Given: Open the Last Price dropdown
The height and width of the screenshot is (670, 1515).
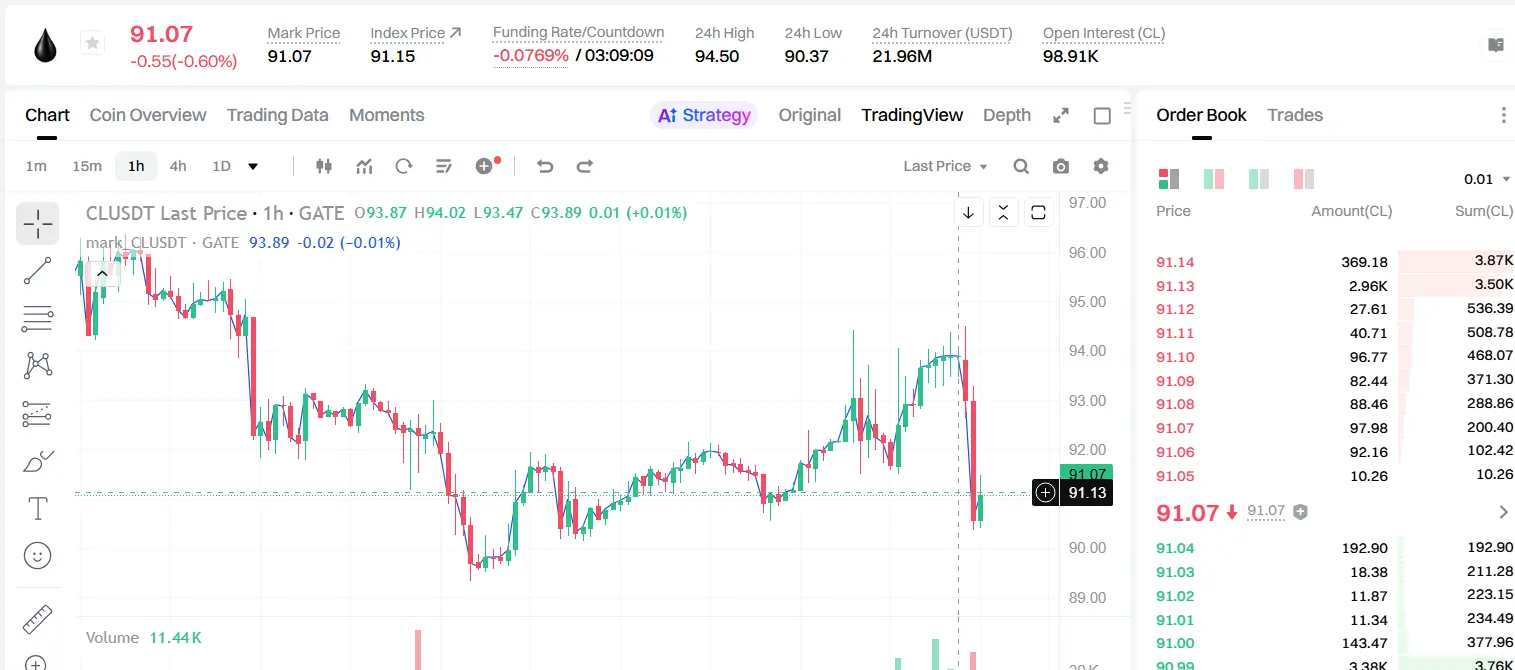Looking at the screenshot, I should click(945, 166).
